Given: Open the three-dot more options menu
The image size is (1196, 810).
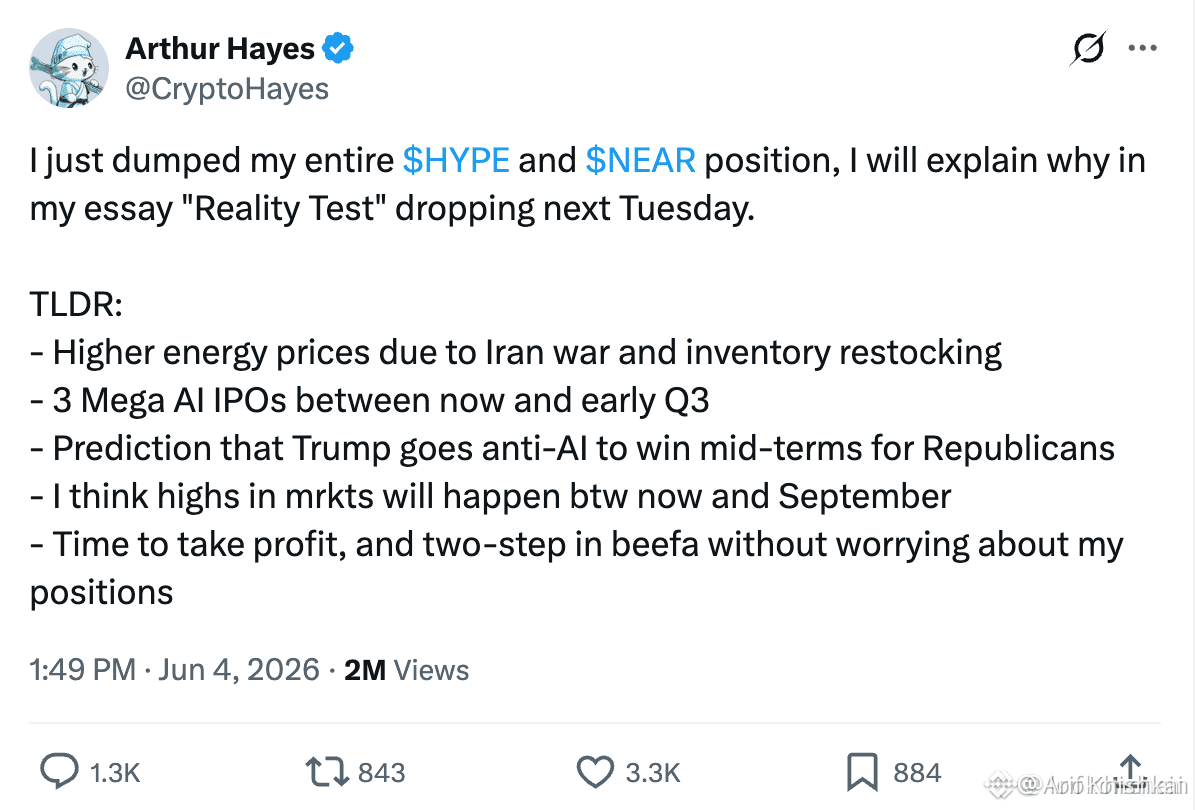Looking at the screenshot, I should click(1142, 48).
